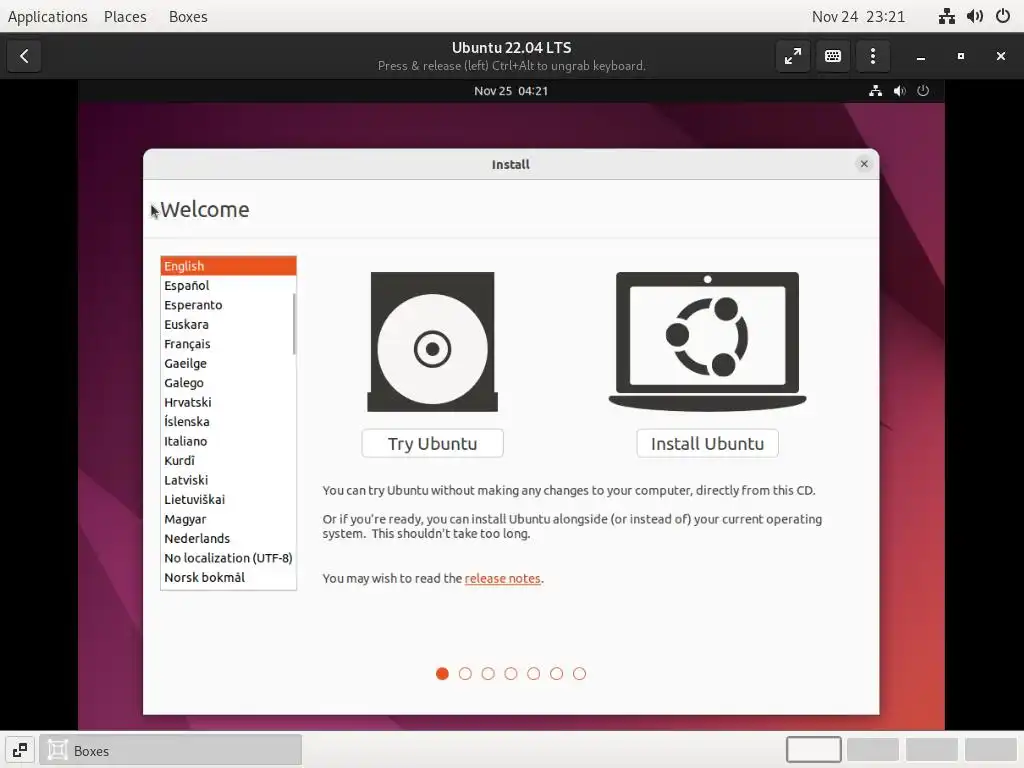Select Magyar in the language list
The height and width of the screenshot is (768, 1024).
click(228, 519)
